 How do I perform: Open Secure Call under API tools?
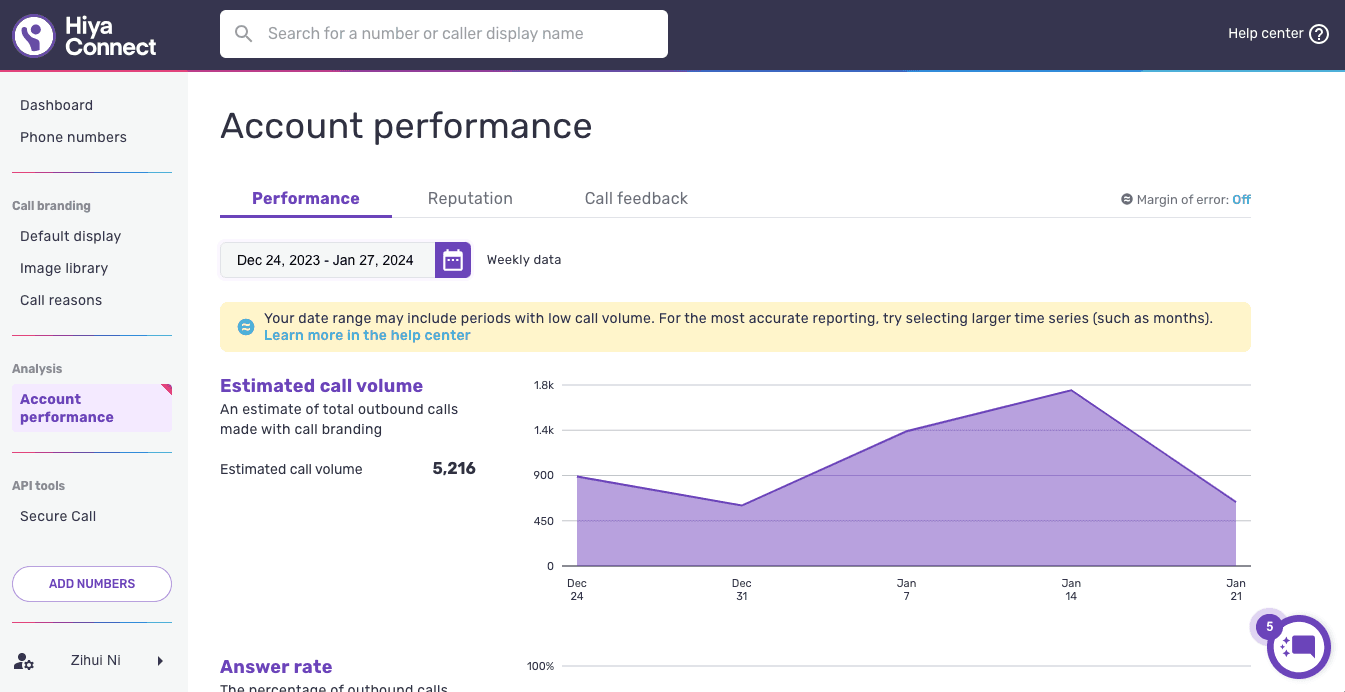point(58,516)
